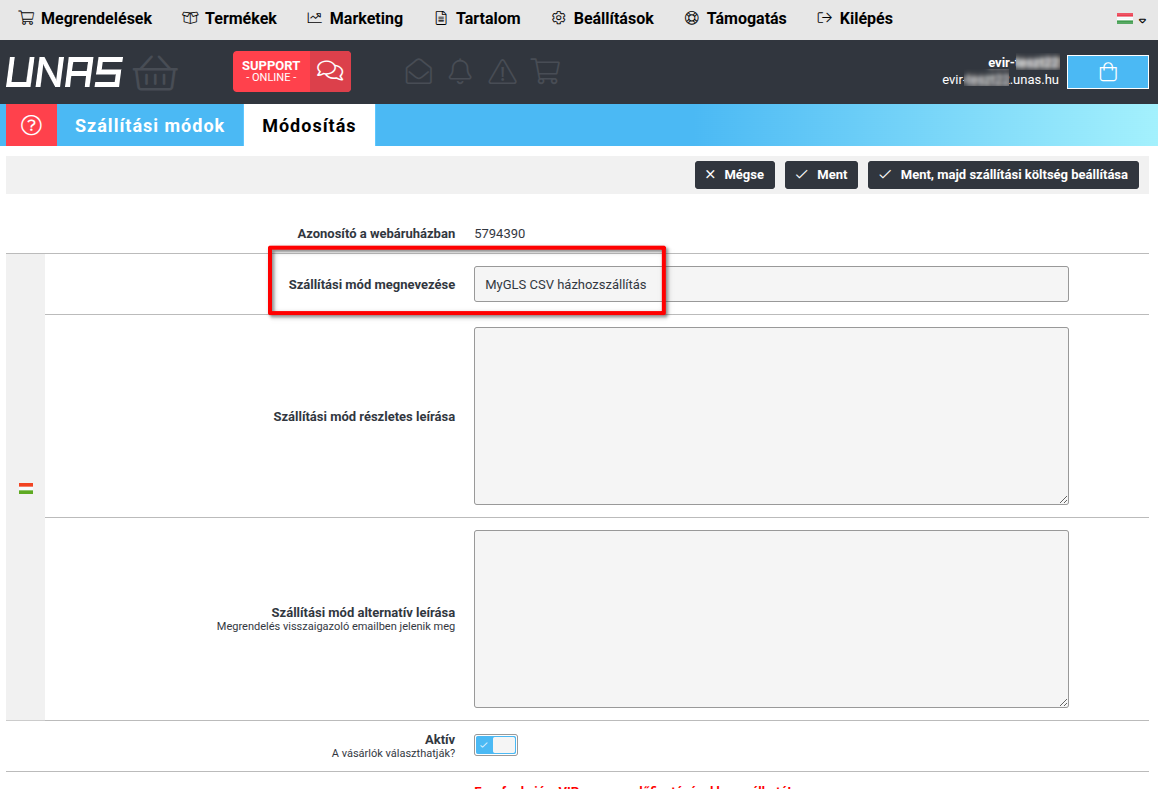
Task: Open the Beállítások menu
Action: pos(603,18)
